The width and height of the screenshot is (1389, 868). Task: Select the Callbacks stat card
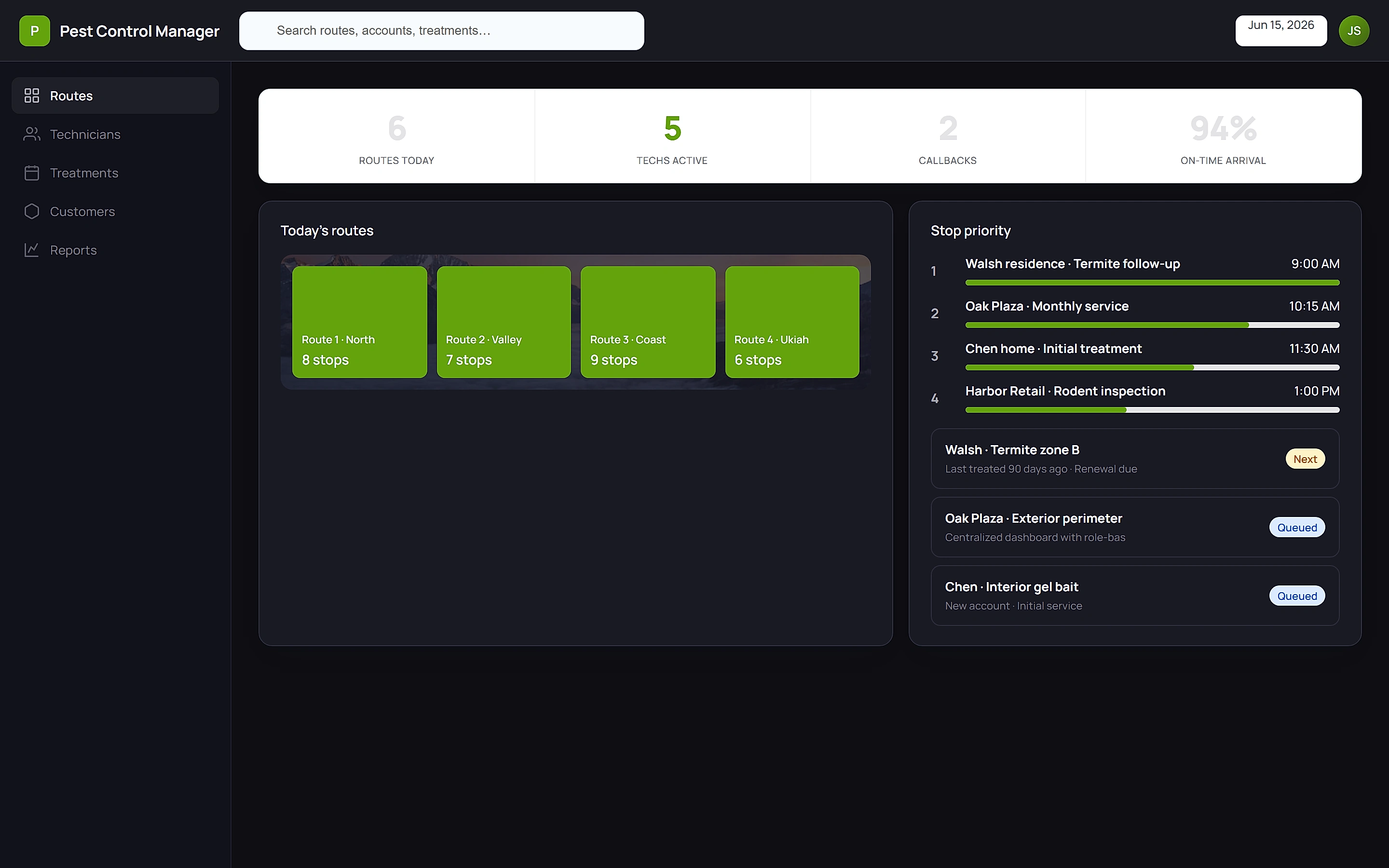[x=948, y=136]
